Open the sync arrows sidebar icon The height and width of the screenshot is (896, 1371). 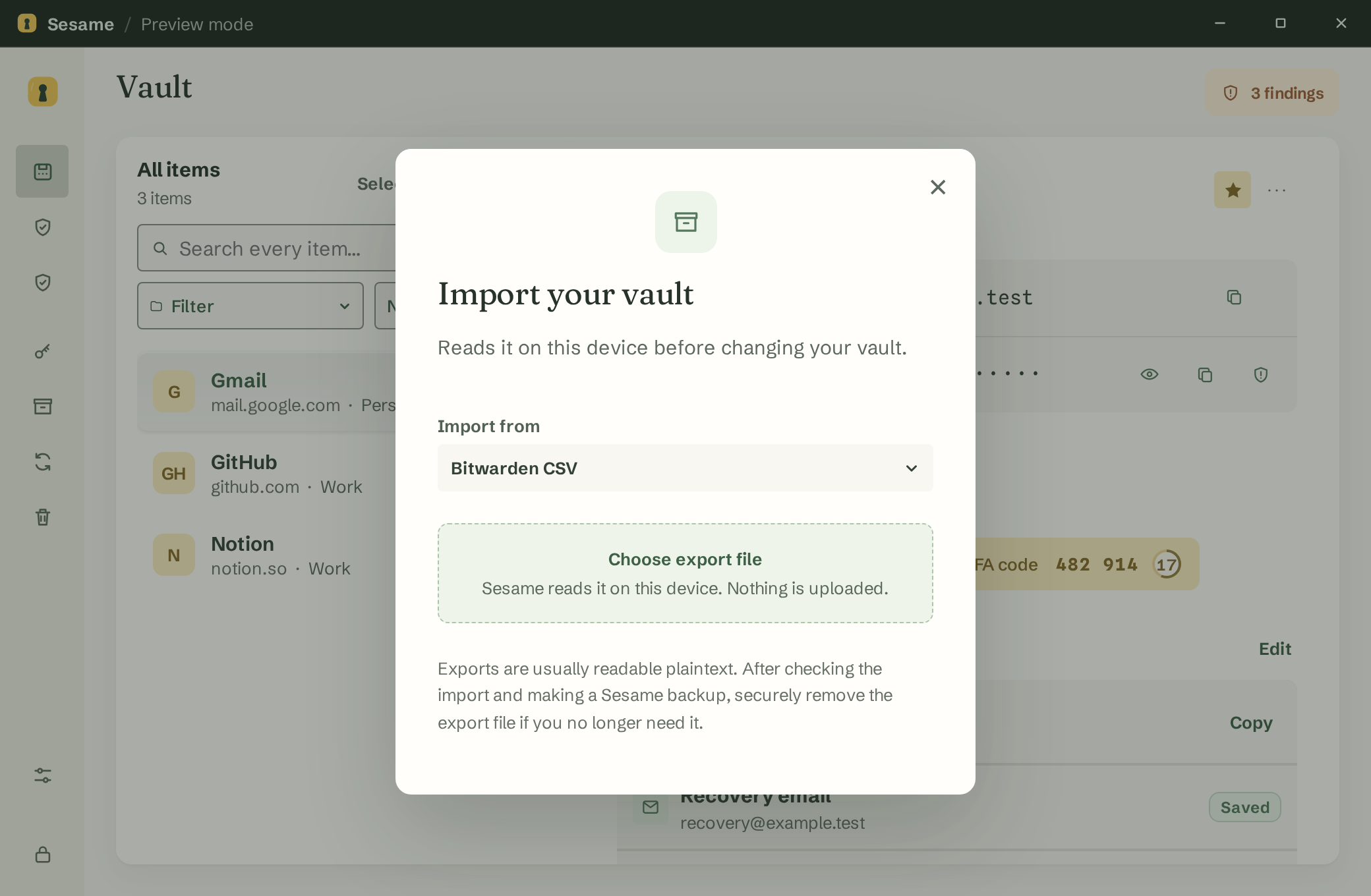[x=42, y=462]
